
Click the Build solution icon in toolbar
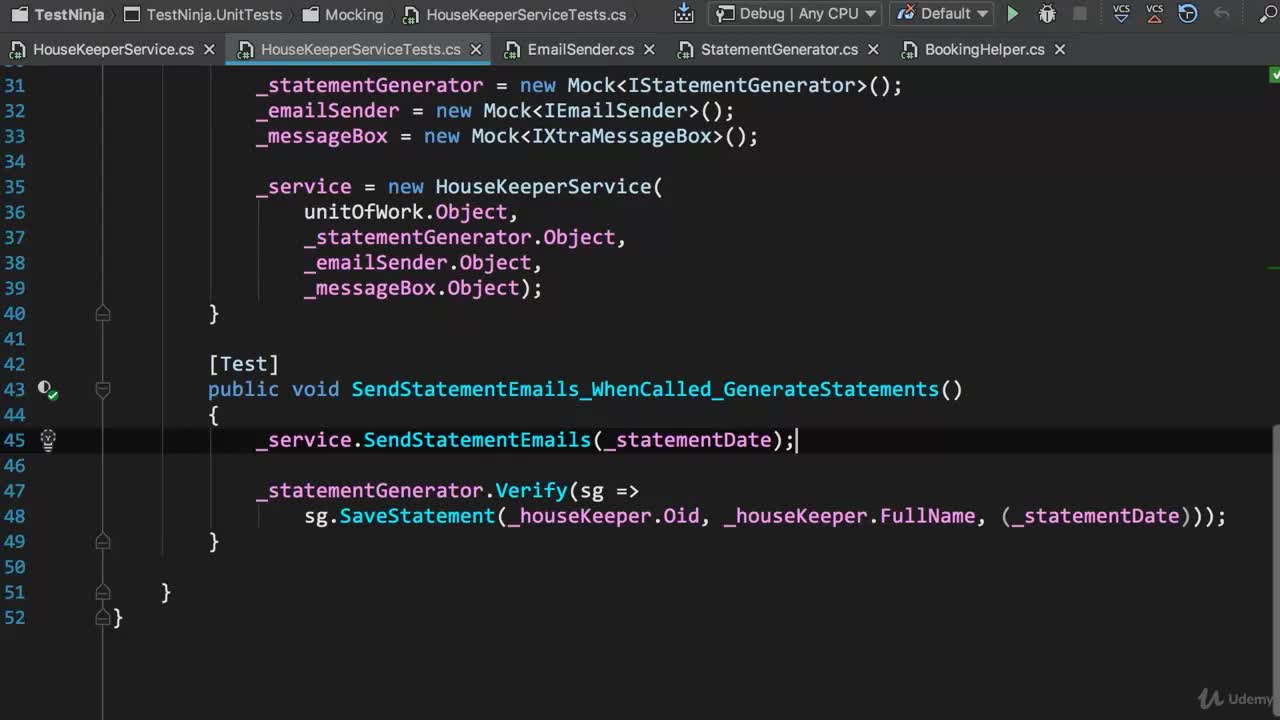684,14
